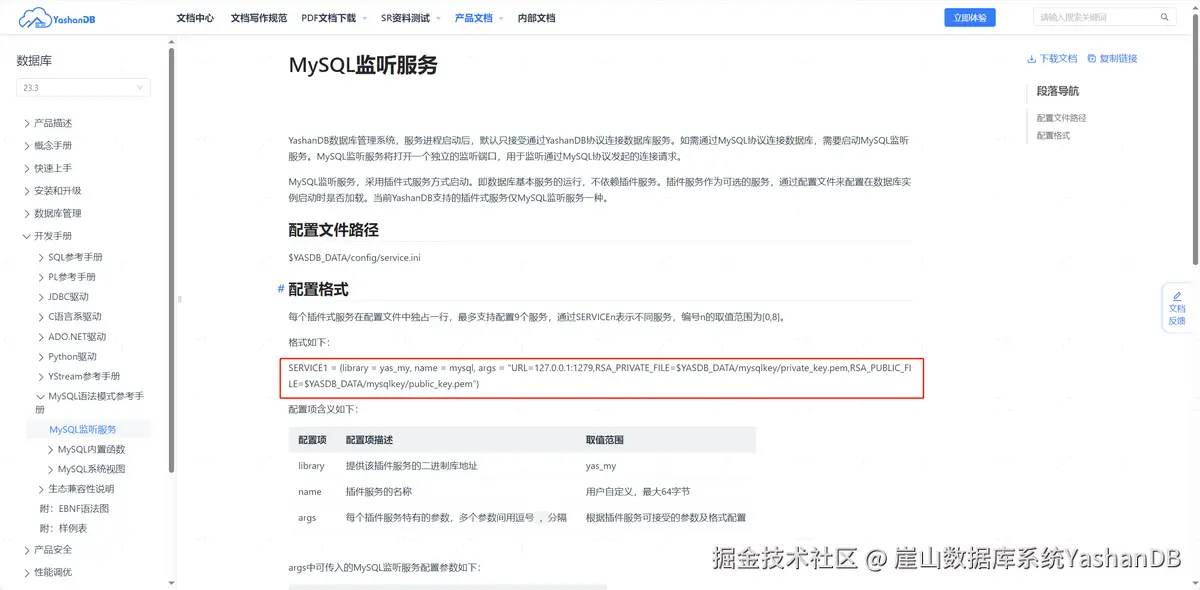The height and width of the screenshot is (590, 1200).
Task: Open the document feedback widget
Action: pos(1177,308)
